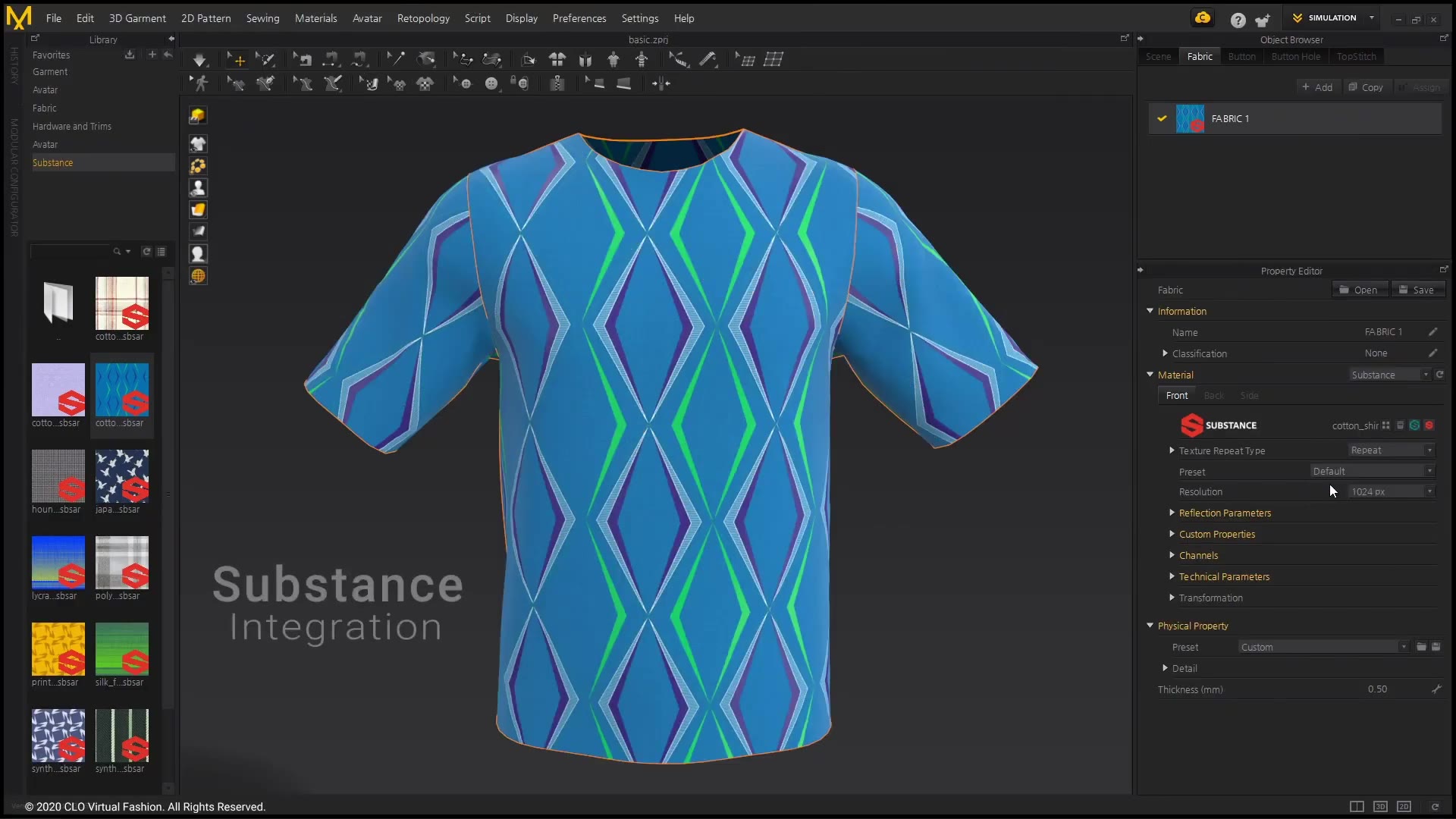Click the orange cloud sync icon
Image resolution: width=1456 pixels, height=819 pixels.
click(1203, 18)
